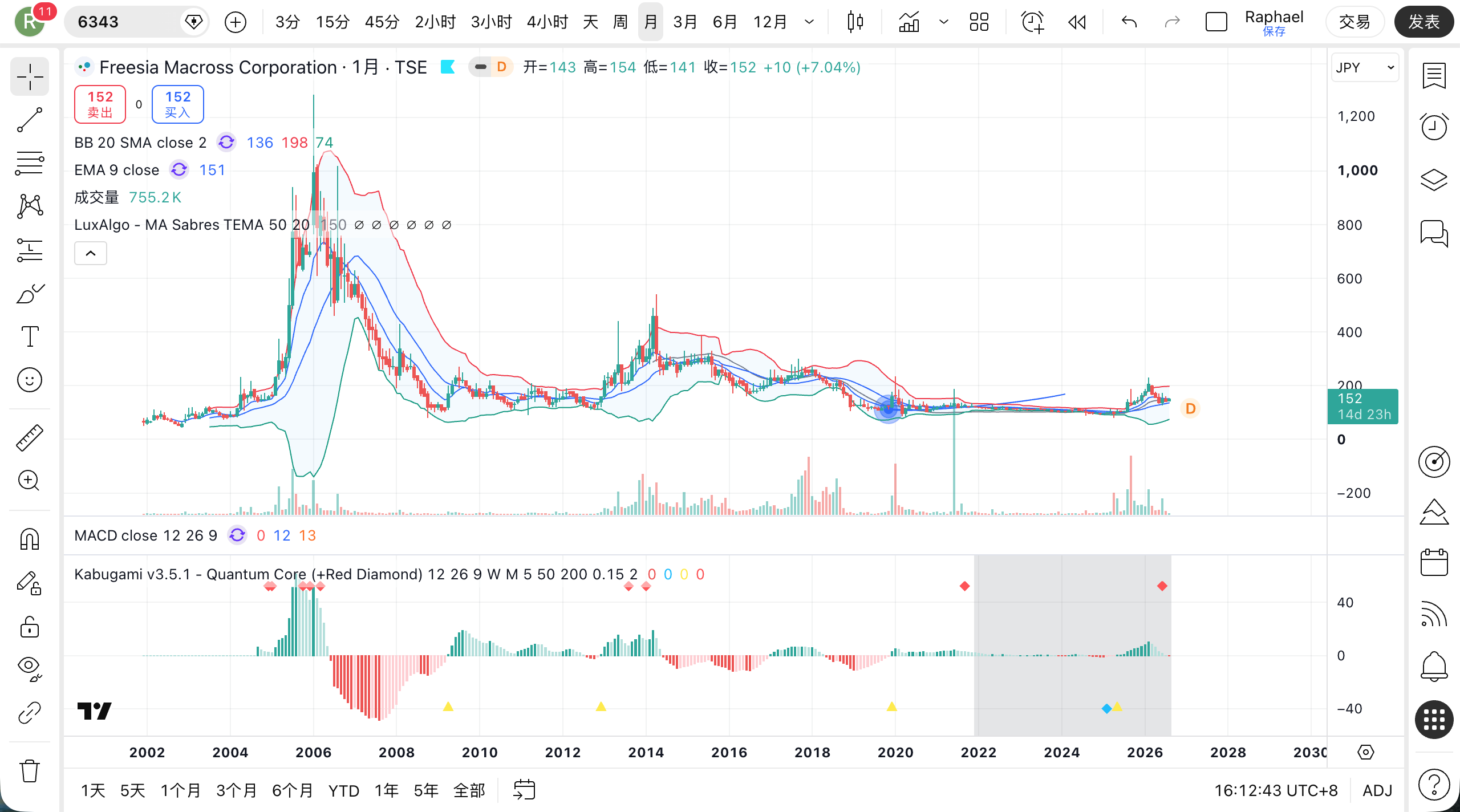This screenshot has height=812, width=1460.
Task: Choose the XABCD pattern tool
Action: tap(30, 206)
